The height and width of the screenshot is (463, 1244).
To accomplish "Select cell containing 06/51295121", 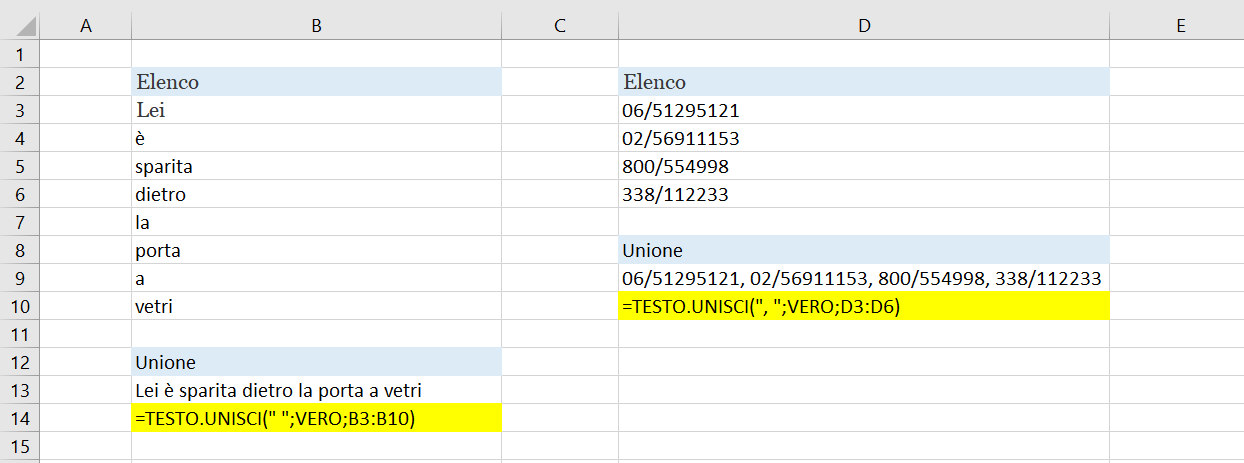I will pyautogui.click(x=864, y=110).
